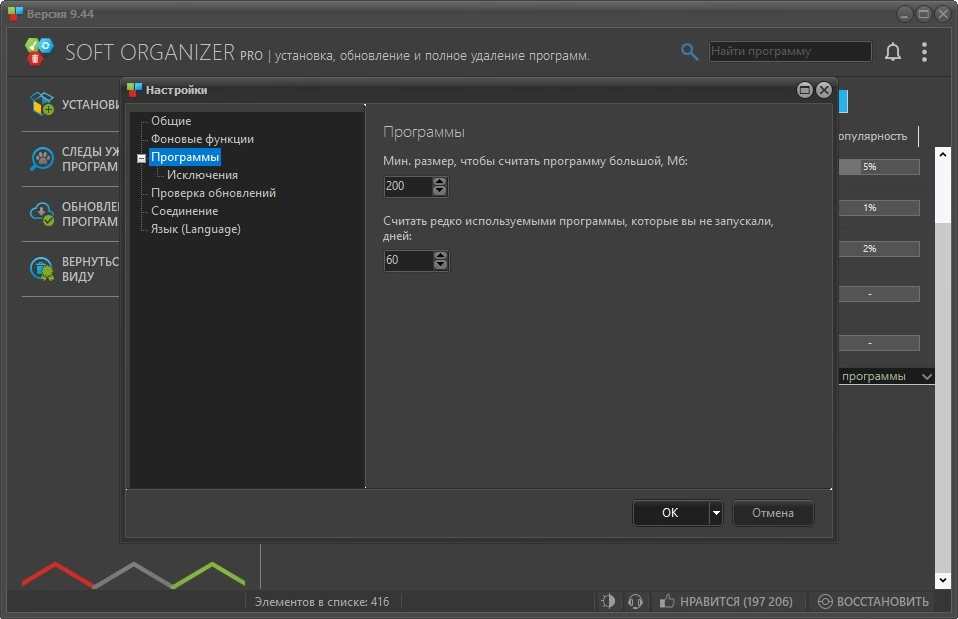Open Язык (Language) settings
Image resolution: width=958 pixels, height=619 pixels.
[x=196, y=229]
